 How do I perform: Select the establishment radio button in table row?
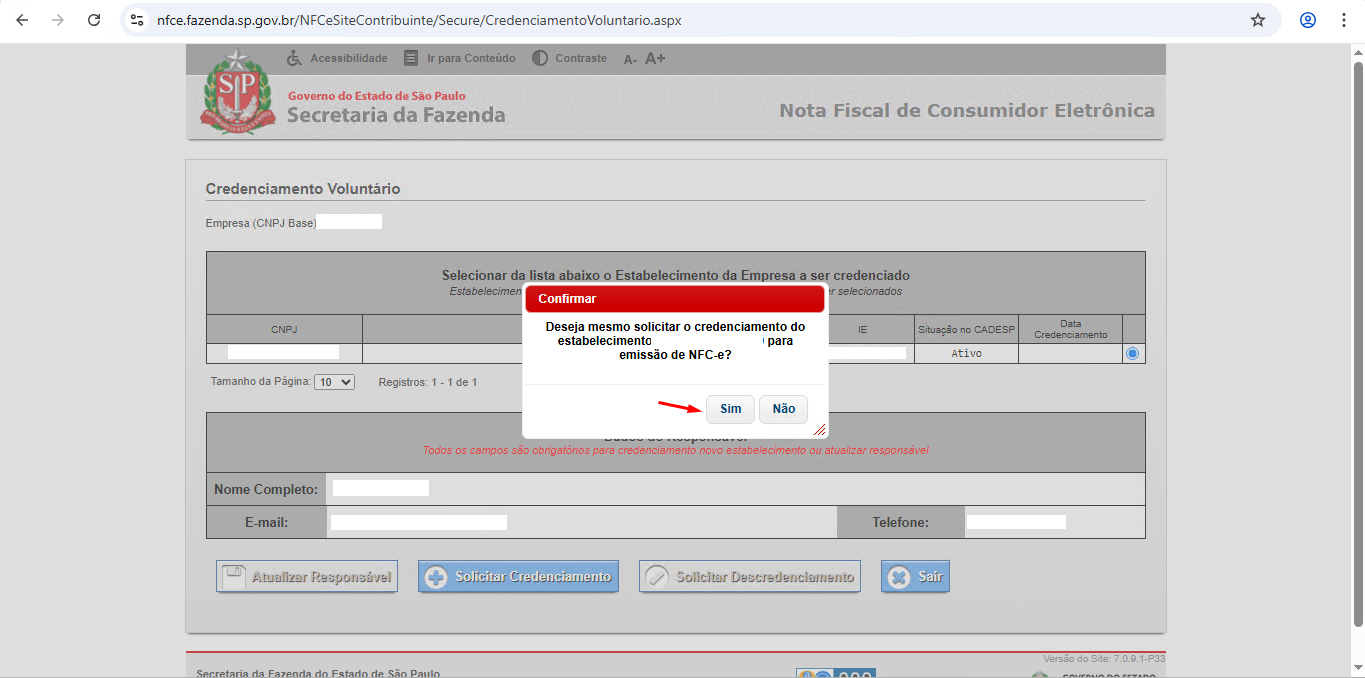click(x=1132, y=354)
